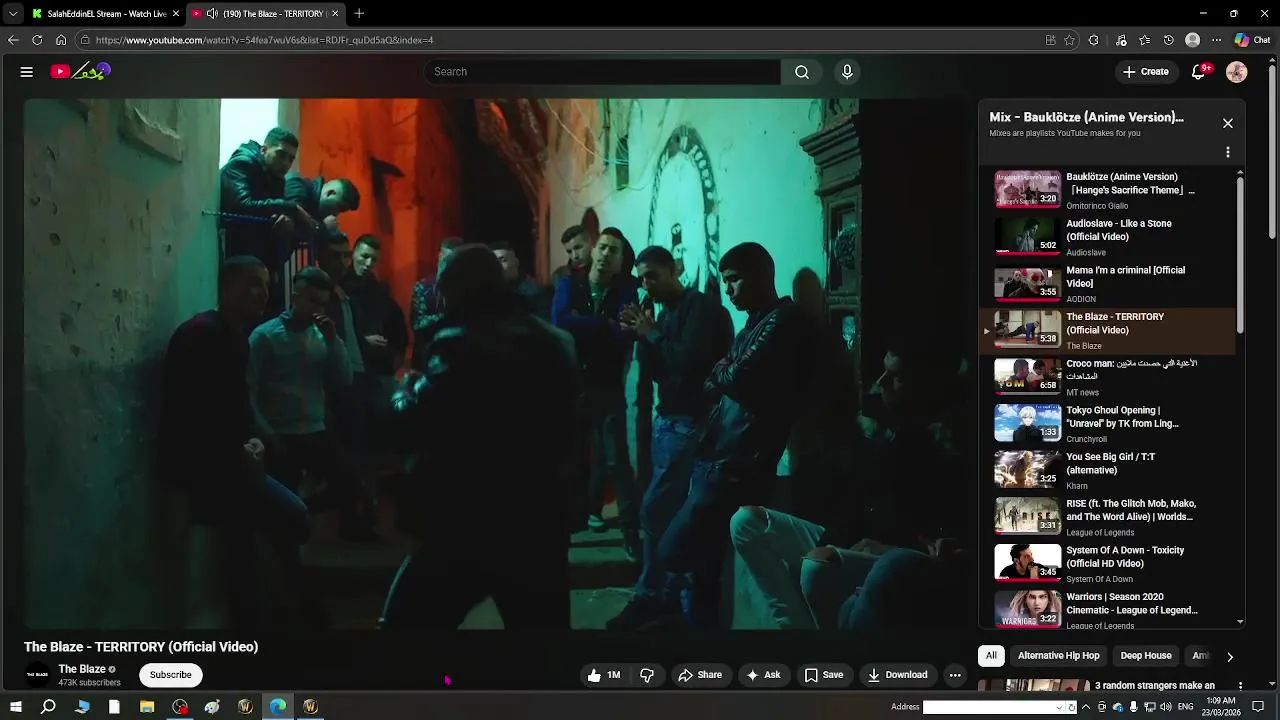Viewport: 1280px width, 720px height.
Task: Open File Explorer from taskbar
Action: 147,707
